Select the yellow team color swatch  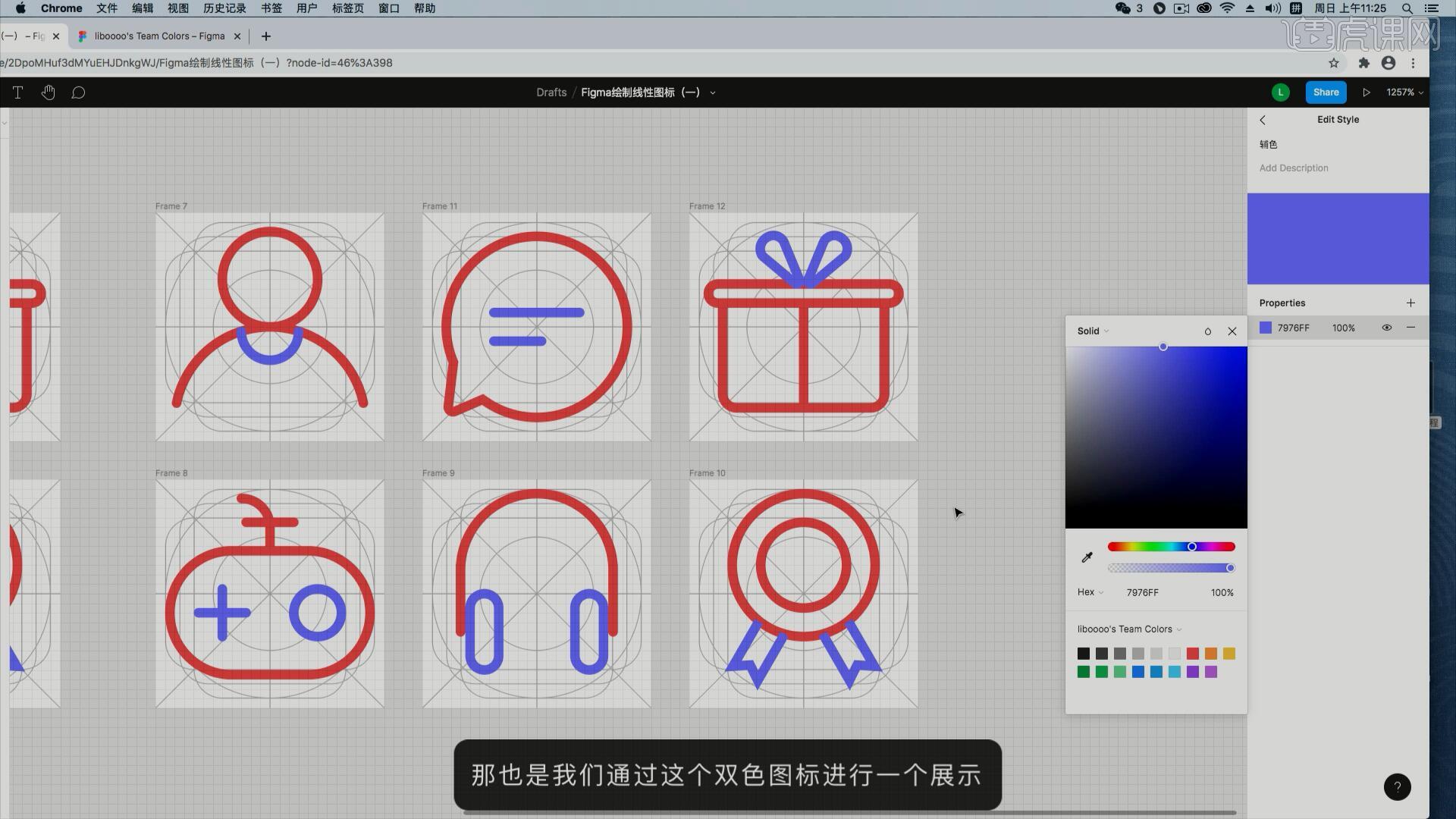pyautogui.click(x=1229, y=654)
